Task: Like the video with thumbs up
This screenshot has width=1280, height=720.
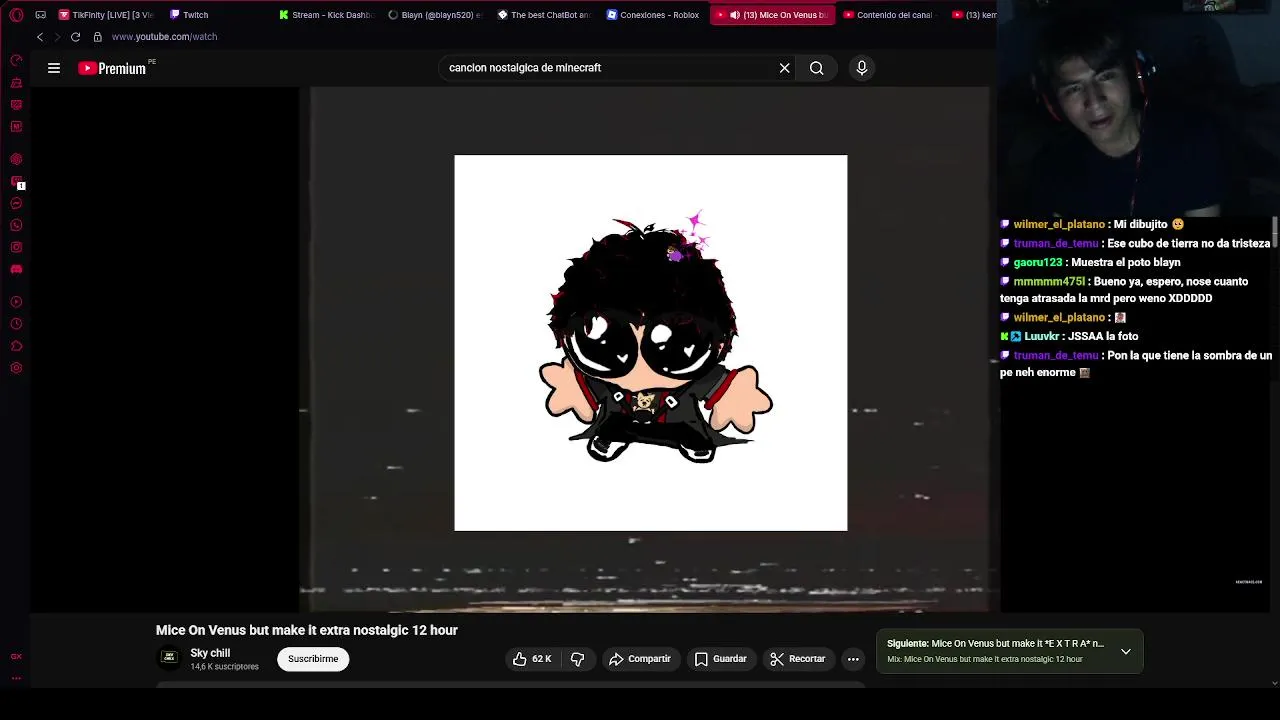Action: [x=532, y=659]
